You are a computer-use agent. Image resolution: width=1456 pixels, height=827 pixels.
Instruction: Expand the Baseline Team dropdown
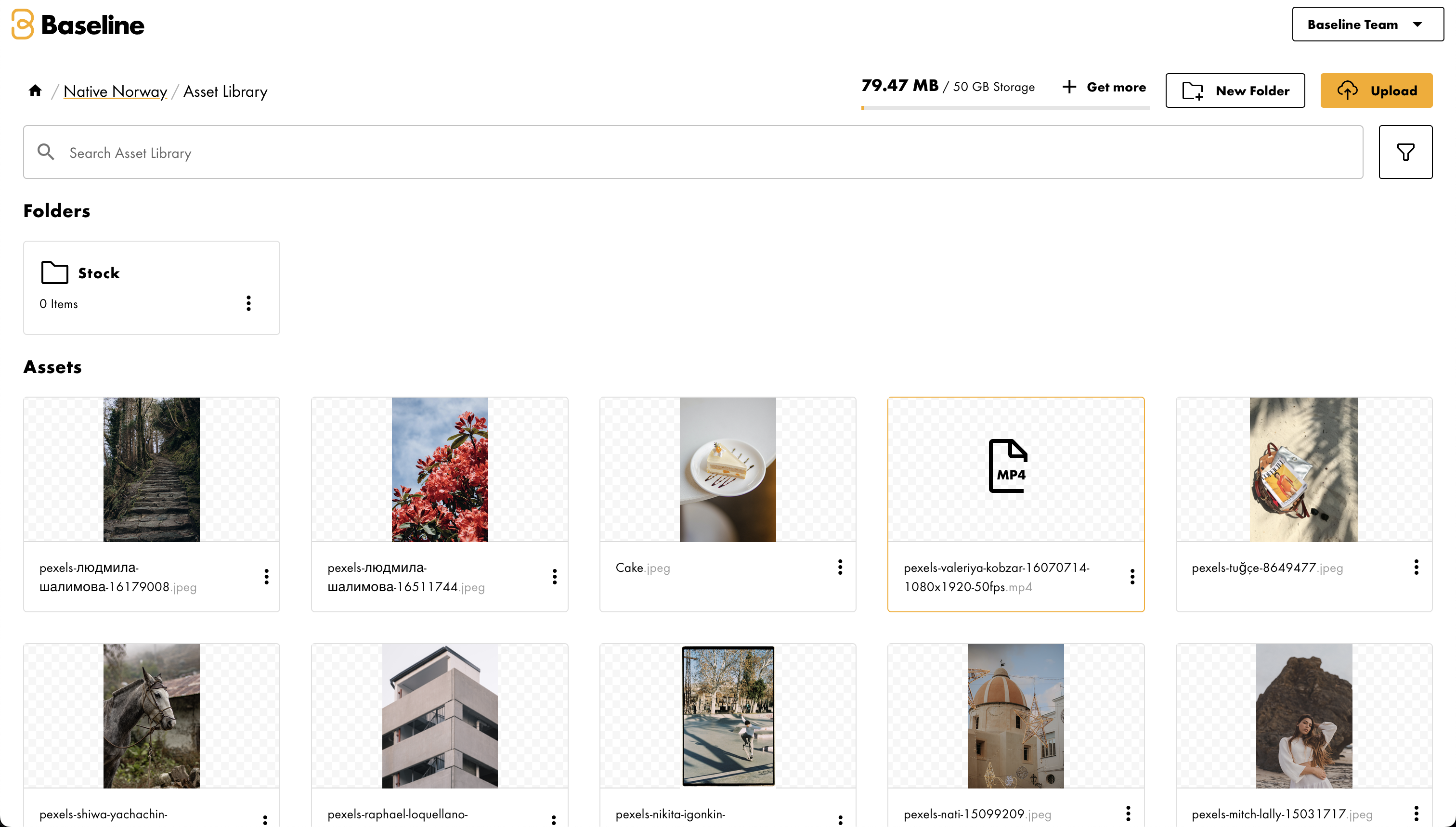(1368, 25)
